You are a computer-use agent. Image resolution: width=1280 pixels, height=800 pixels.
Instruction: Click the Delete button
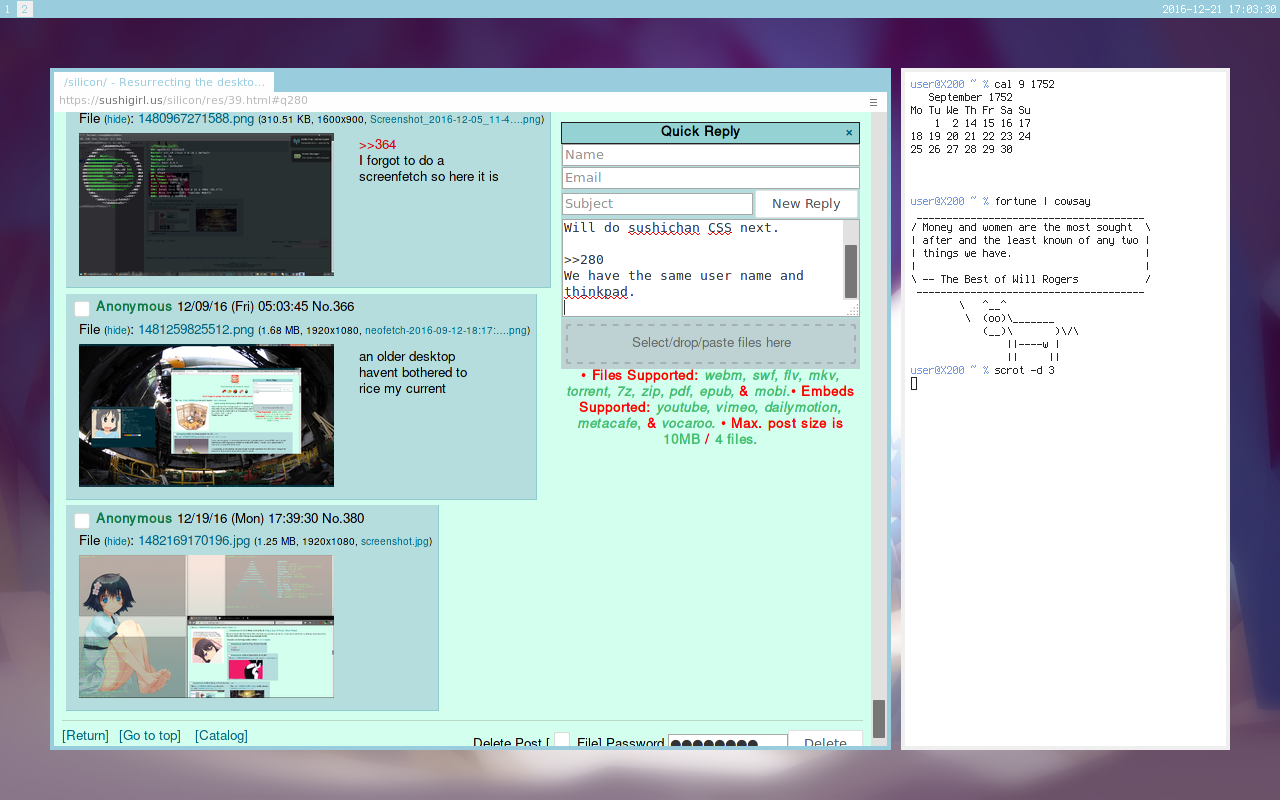(x=825, y=742)
